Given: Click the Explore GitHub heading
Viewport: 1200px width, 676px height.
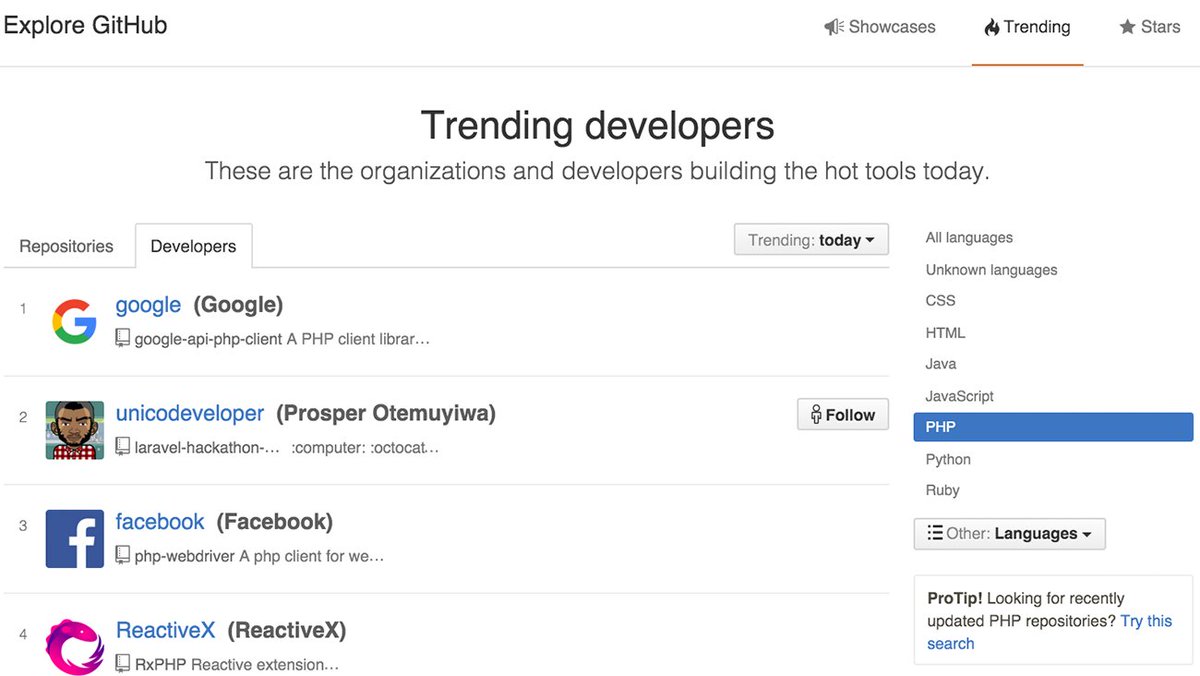Looking at the screenshot, I should (x=86, y=26).
